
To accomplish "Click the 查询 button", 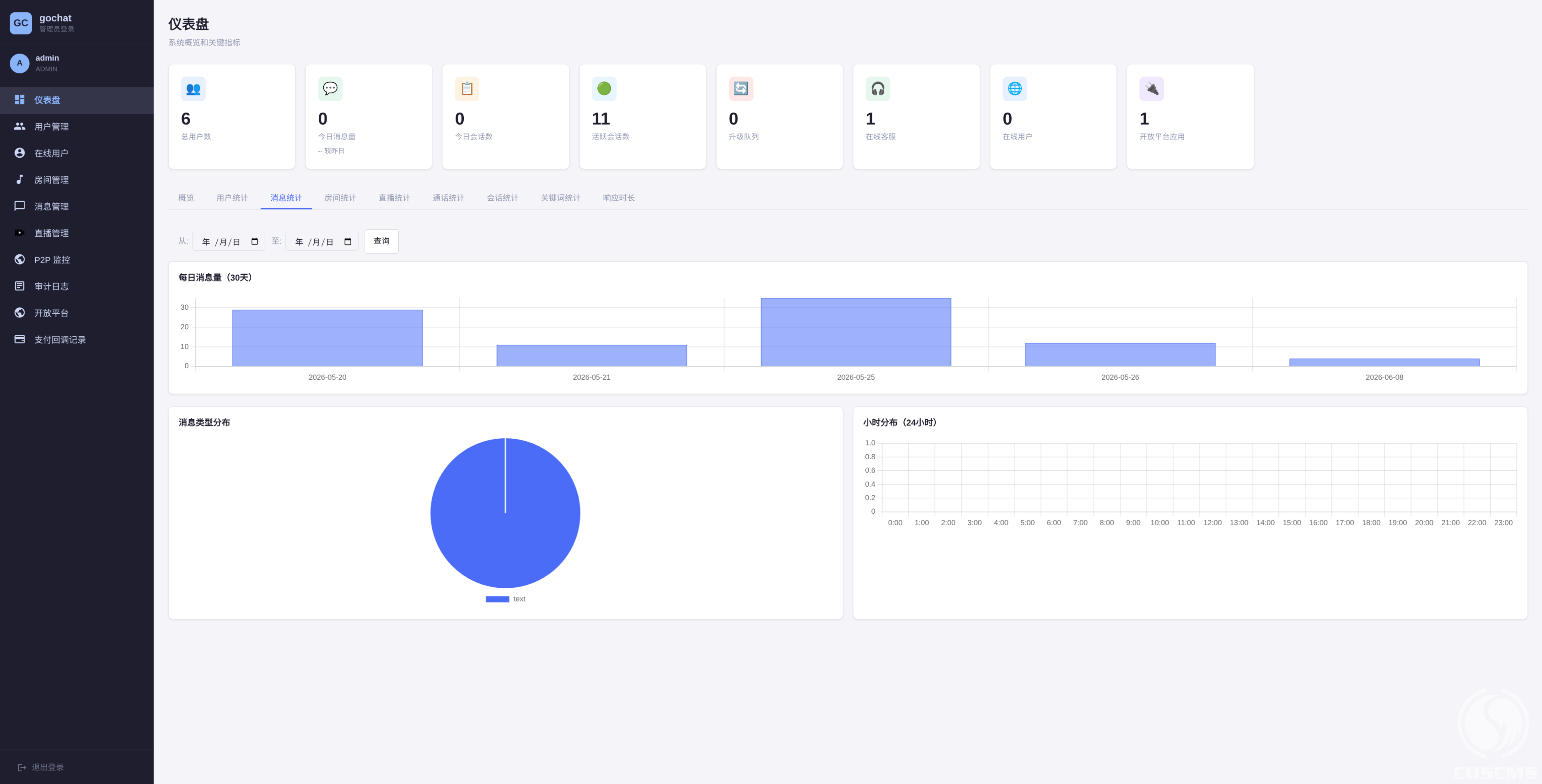I will pos(381,241).
